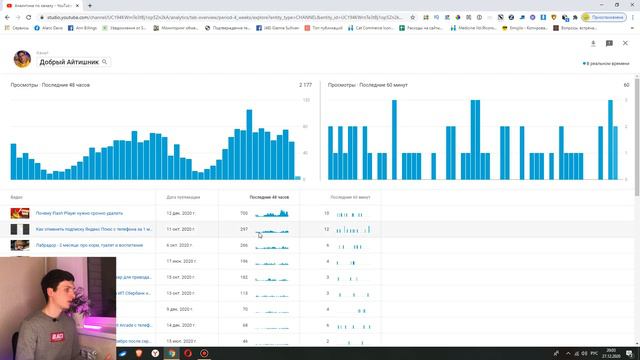Open the Chrome three-dot menu
This screenshot has height=360, width=640.
pos(633,17)
